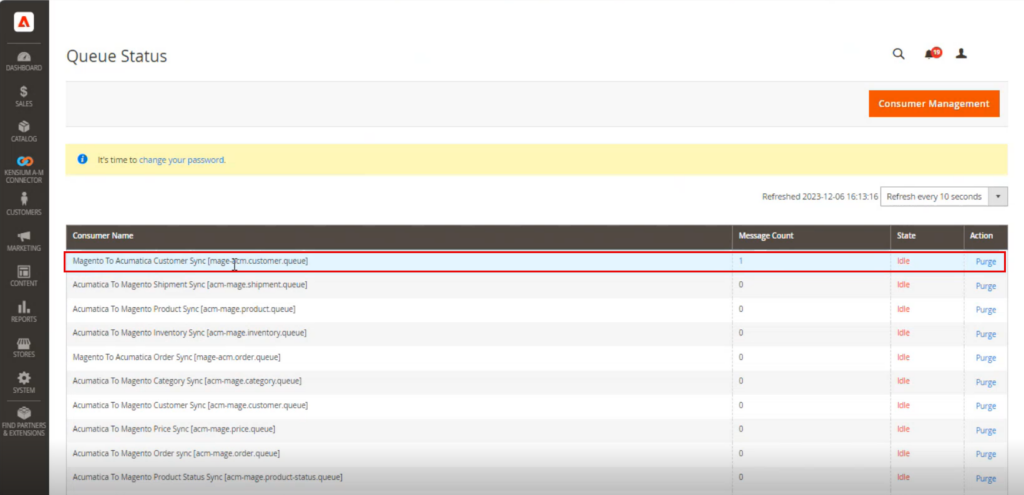Click message count 1 in Customer Sync row
The width and height of the screenshot is (1024, 495).
741,261
